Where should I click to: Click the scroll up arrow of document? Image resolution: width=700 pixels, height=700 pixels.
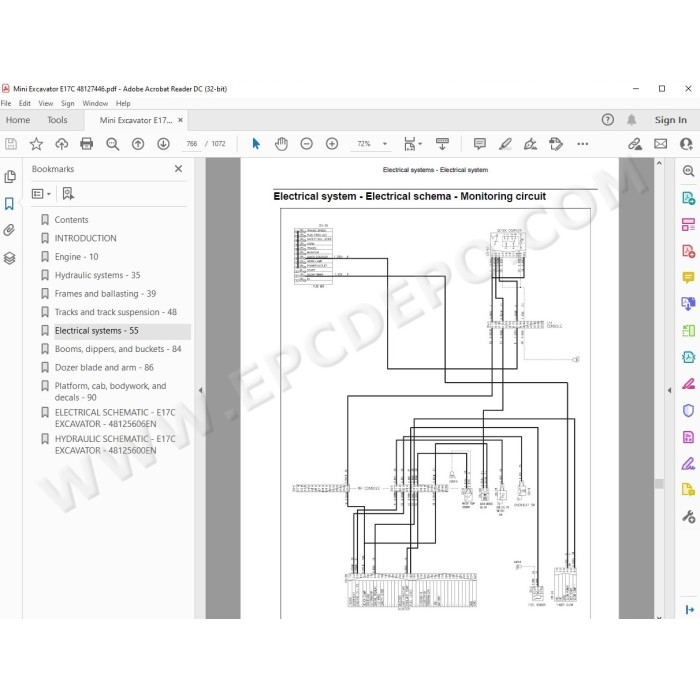point(659,163)
